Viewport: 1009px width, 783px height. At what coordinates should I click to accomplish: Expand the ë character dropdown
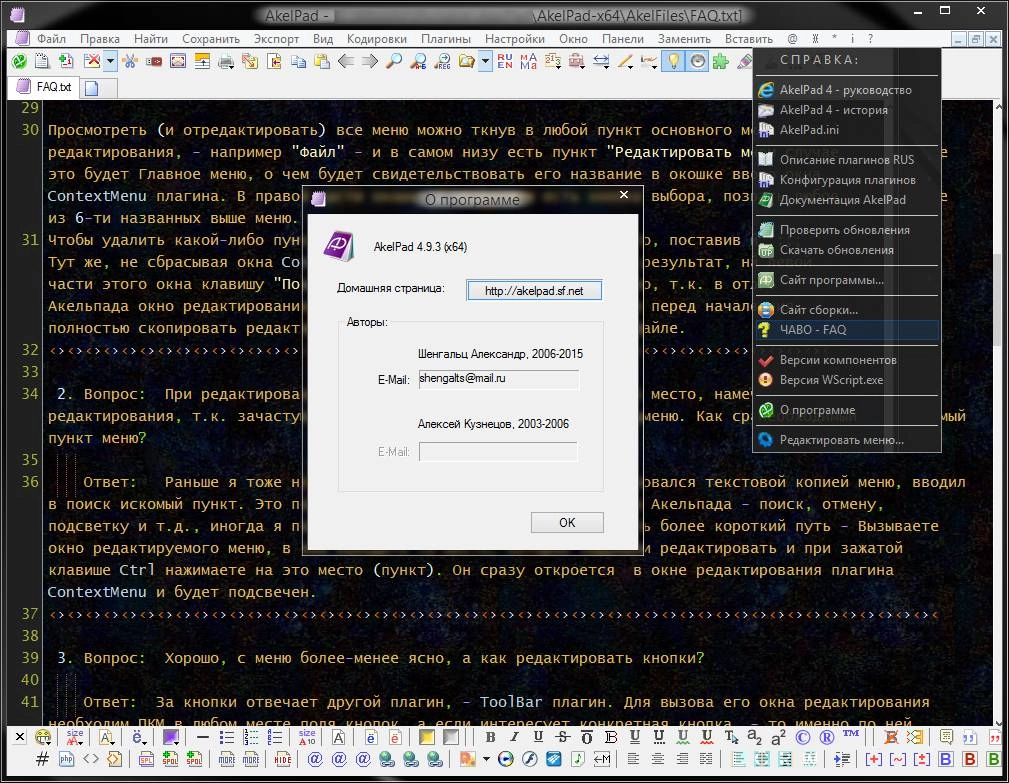[x=138, y=737]
